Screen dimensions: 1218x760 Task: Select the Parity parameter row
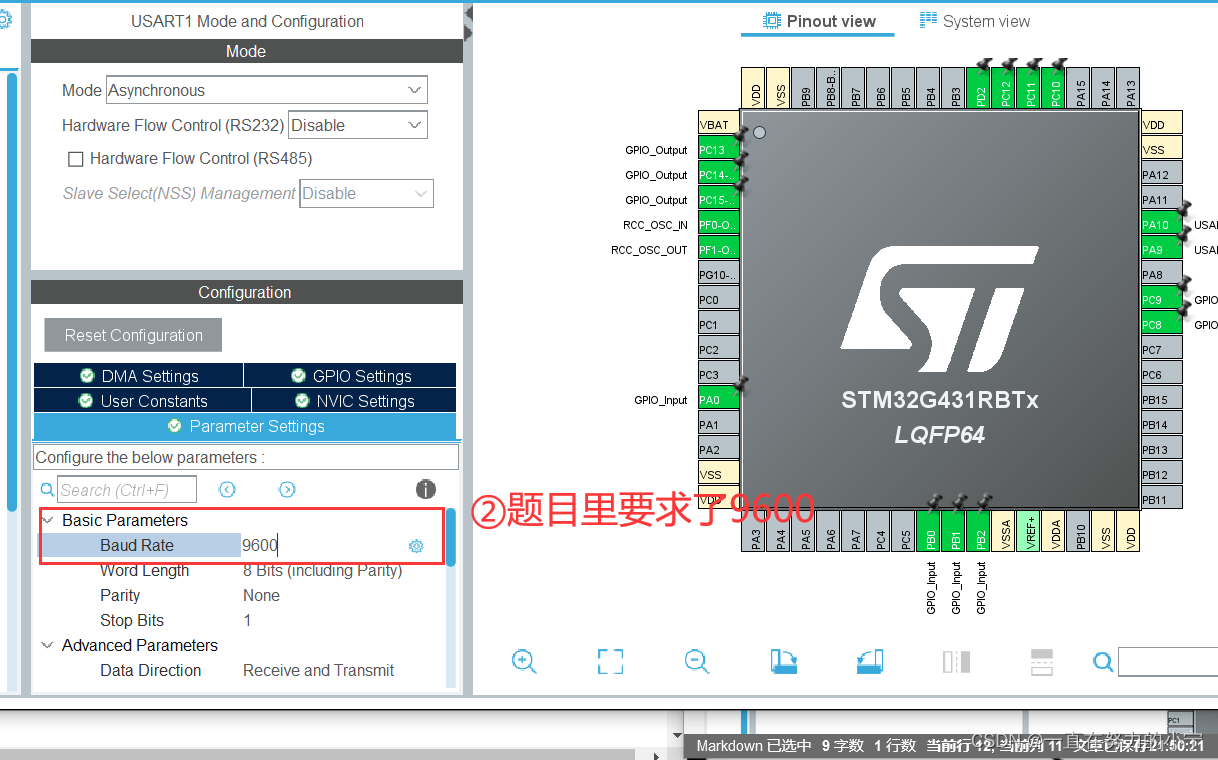242,595
